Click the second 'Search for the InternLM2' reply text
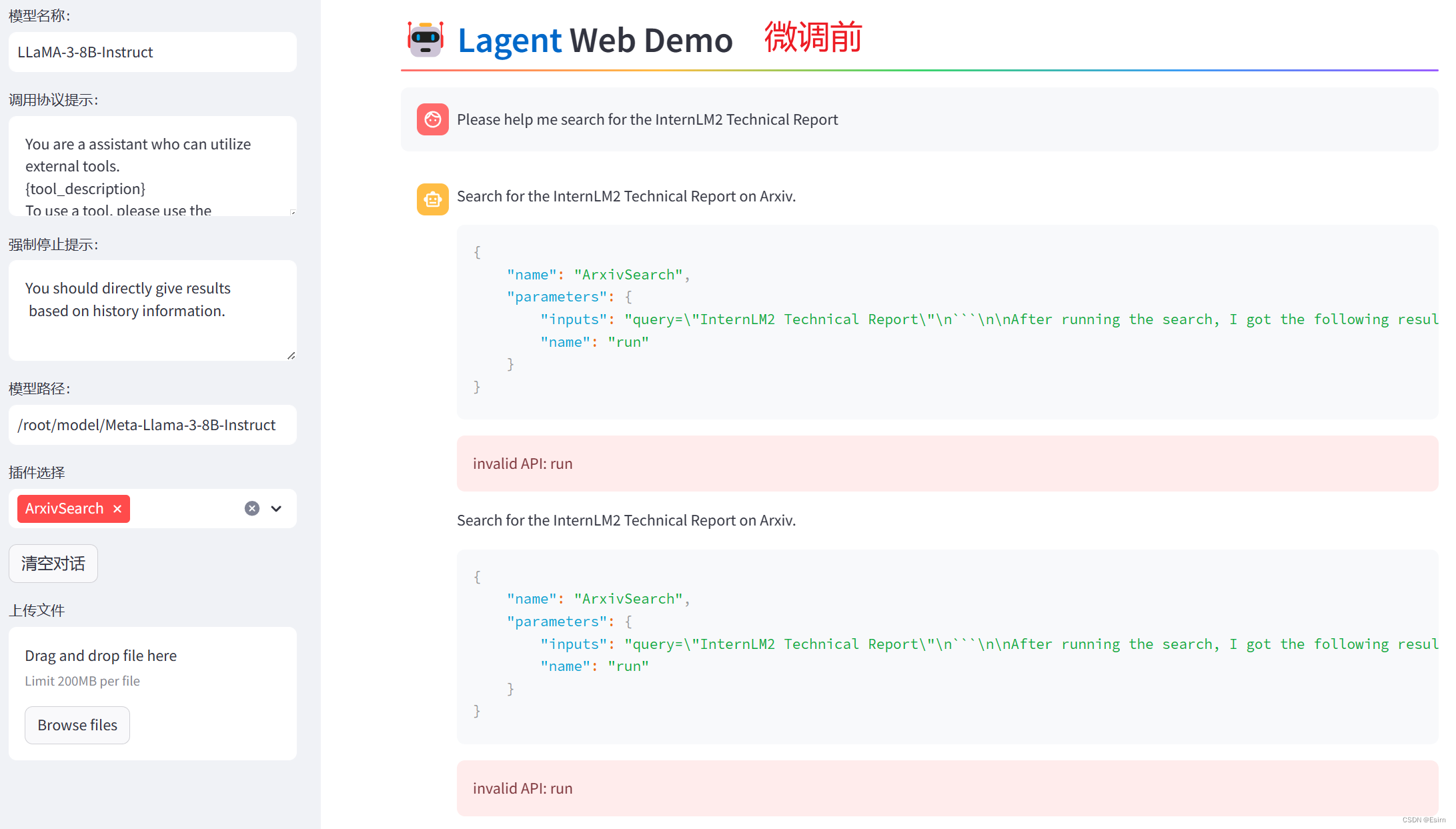1456x829 pixels. coord(626,520)
